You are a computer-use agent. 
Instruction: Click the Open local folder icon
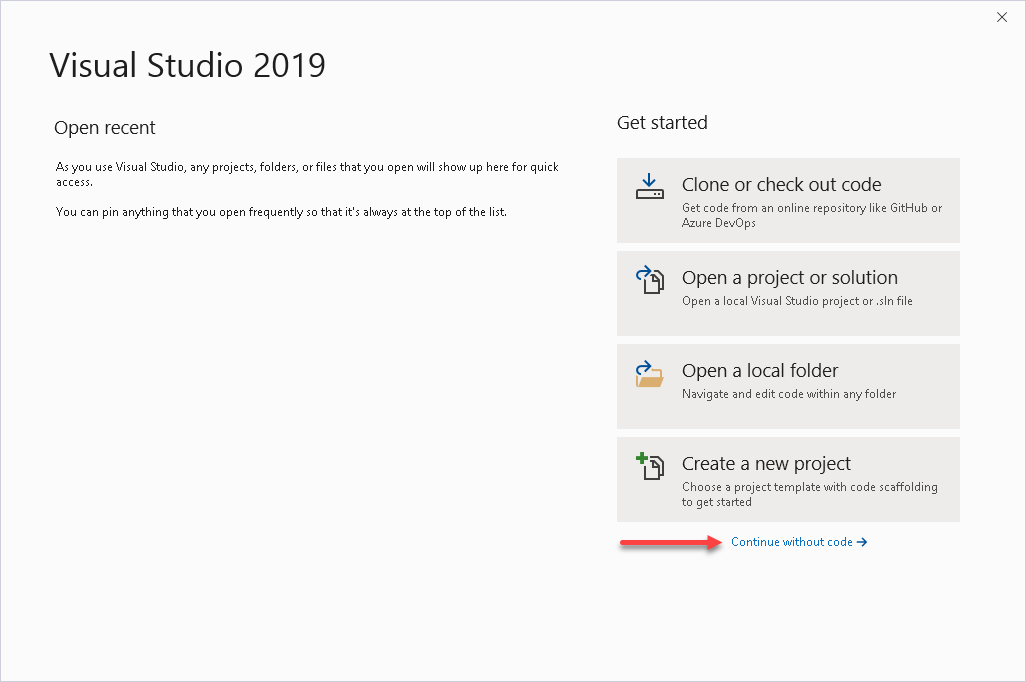[650, 374]
